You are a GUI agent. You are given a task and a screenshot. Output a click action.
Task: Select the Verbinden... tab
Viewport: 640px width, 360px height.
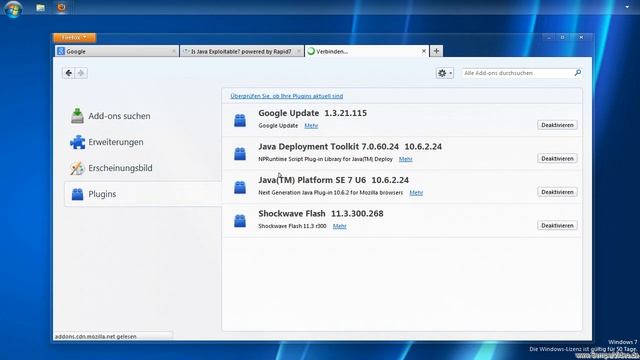point(366,51)
